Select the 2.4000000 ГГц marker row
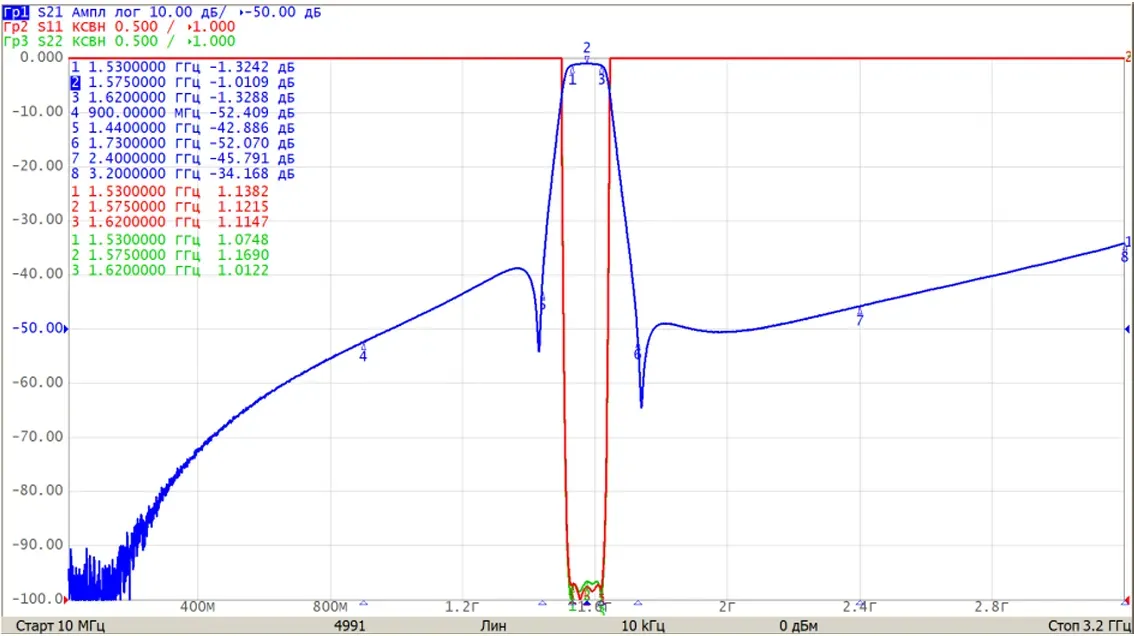Image resolution: width=1134 pixels, height=636 pixels. pos(183,158)
